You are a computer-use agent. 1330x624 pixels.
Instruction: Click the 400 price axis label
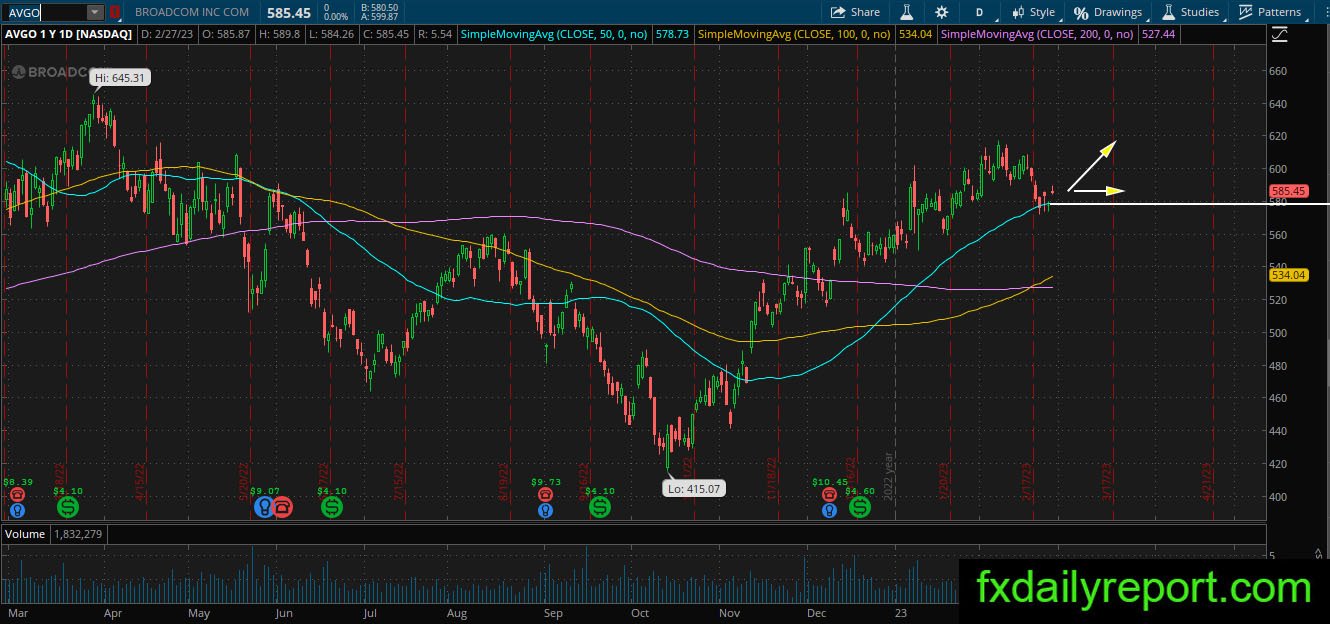point(1277,497)
